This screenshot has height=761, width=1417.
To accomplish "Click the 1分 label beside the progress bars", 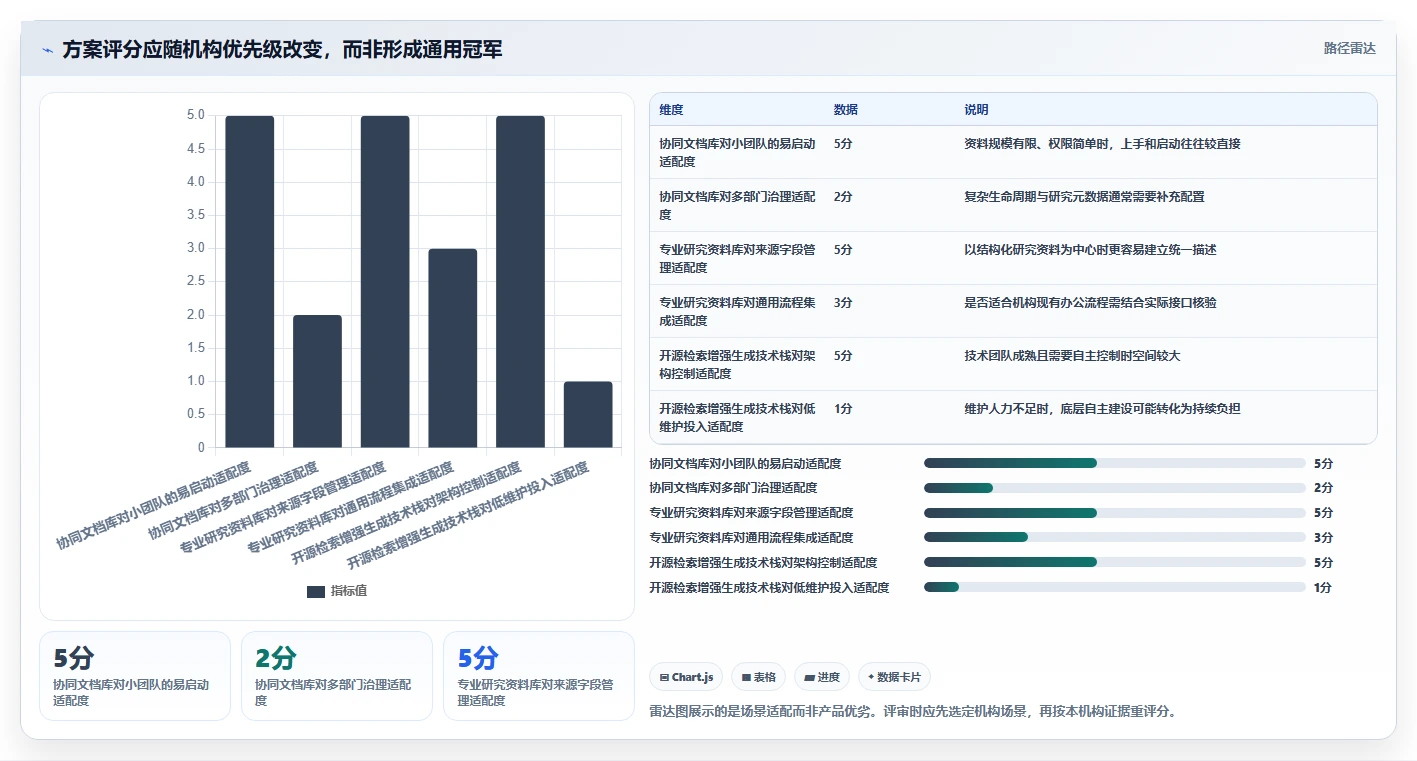I will (x=1323, y=588).
